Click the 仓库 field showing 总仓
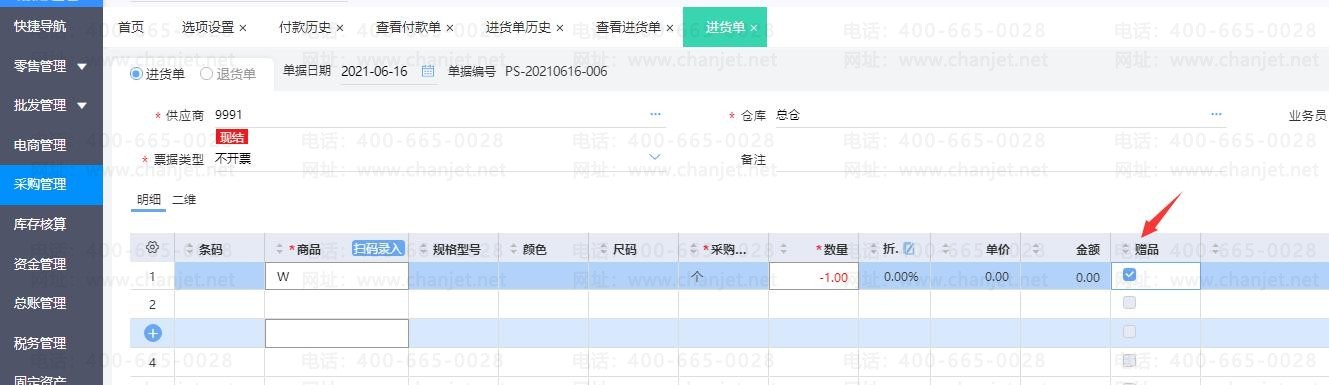This screenshot has width=1329, height=385. (x=1000, y=115)
